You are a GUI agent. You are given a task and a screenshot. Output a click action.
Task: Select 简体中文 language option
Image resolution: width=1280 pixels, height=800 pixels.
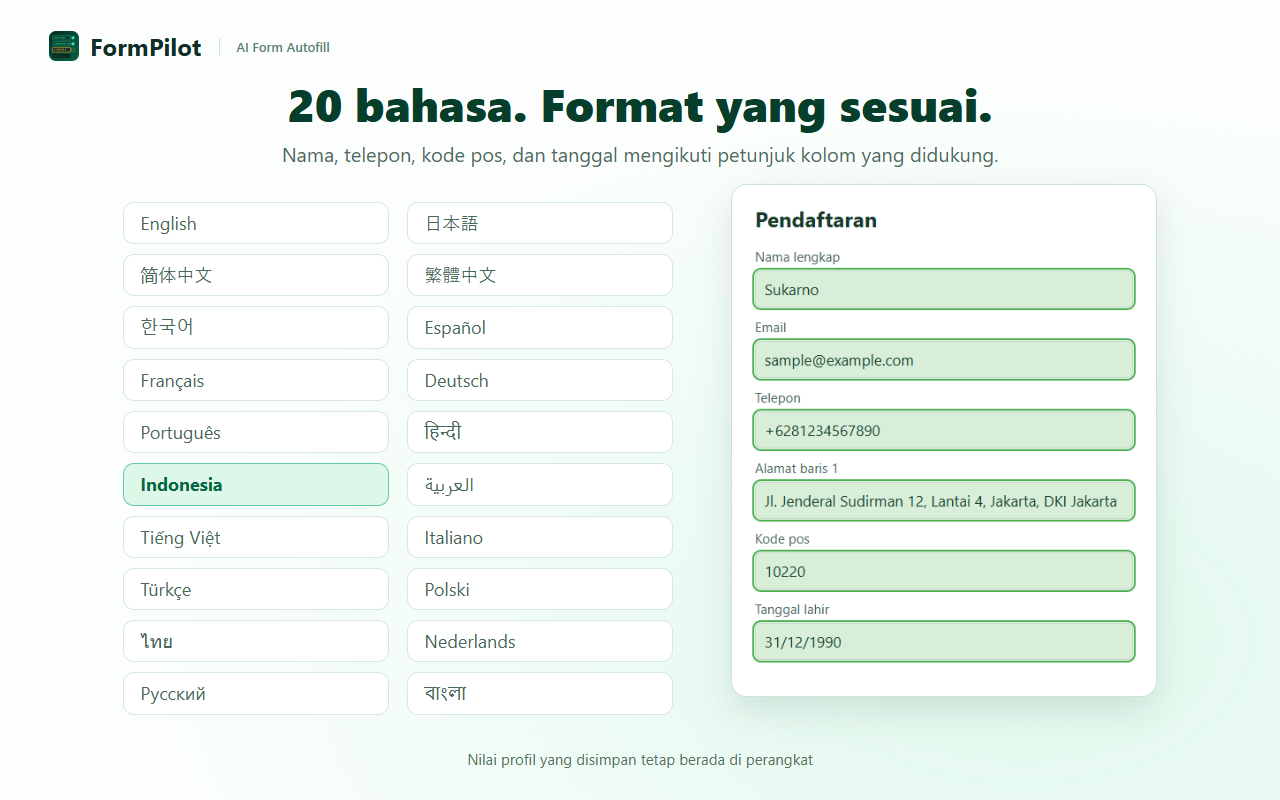click(256, 275)
